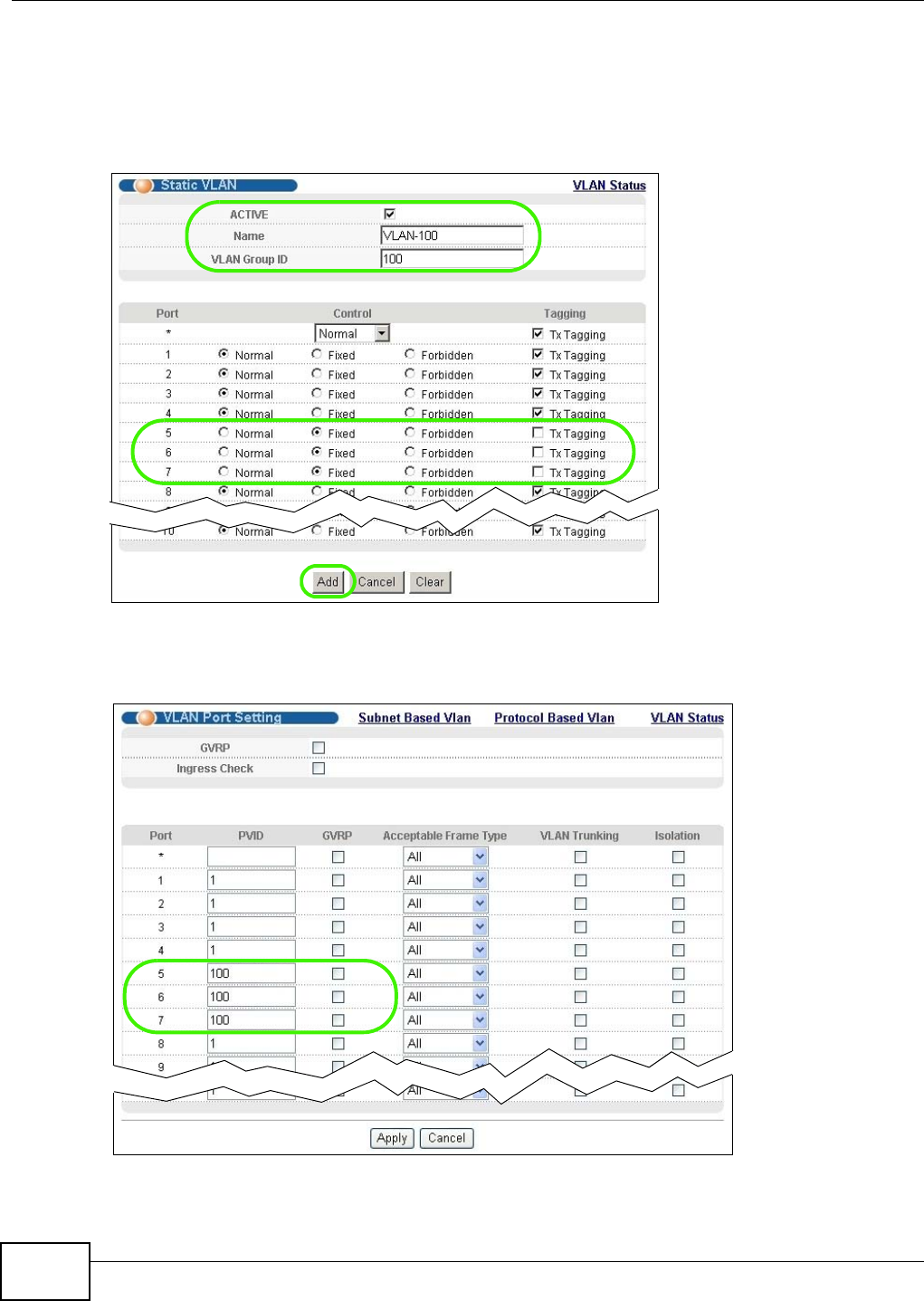Toggle GVRP checkbox for port 5
Viewport: 924px width, 1301px height.
[x=338, y=973]
